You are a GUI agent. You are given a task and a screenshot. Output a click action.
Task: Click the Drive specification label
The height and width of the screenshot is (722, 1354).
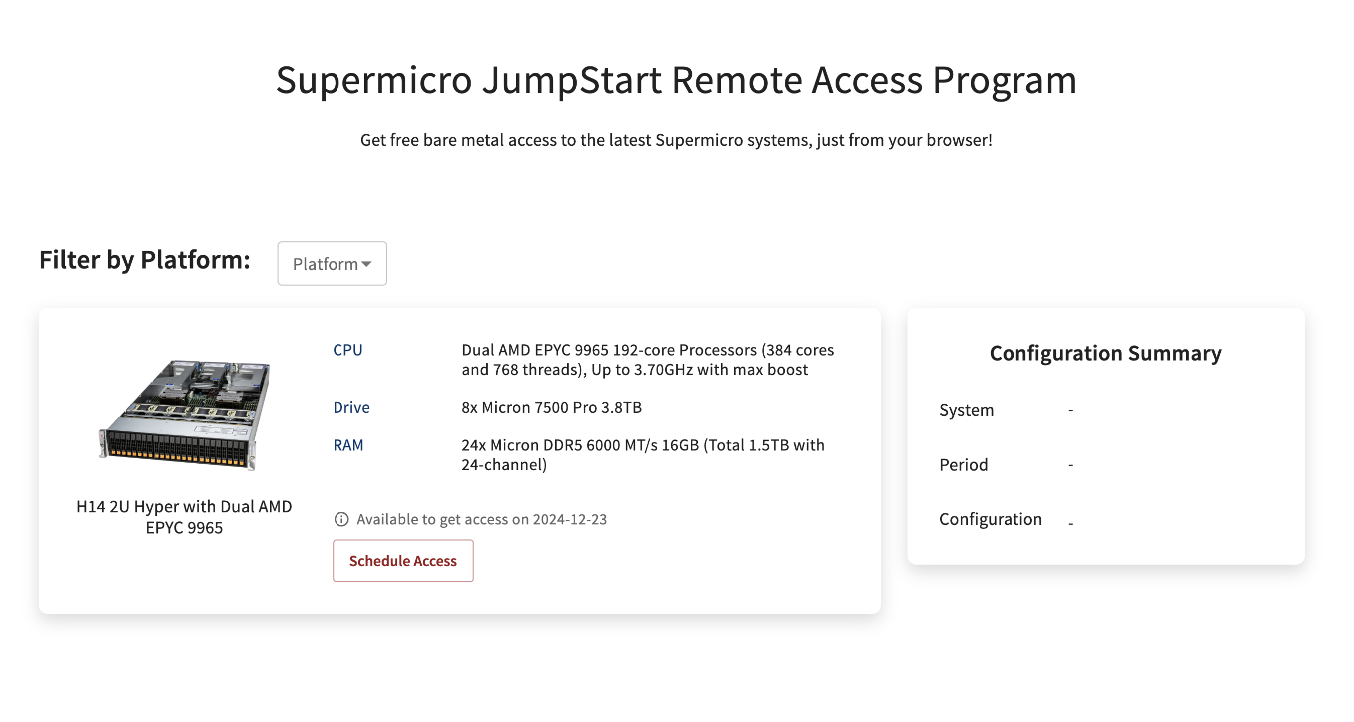coord(352,408)
